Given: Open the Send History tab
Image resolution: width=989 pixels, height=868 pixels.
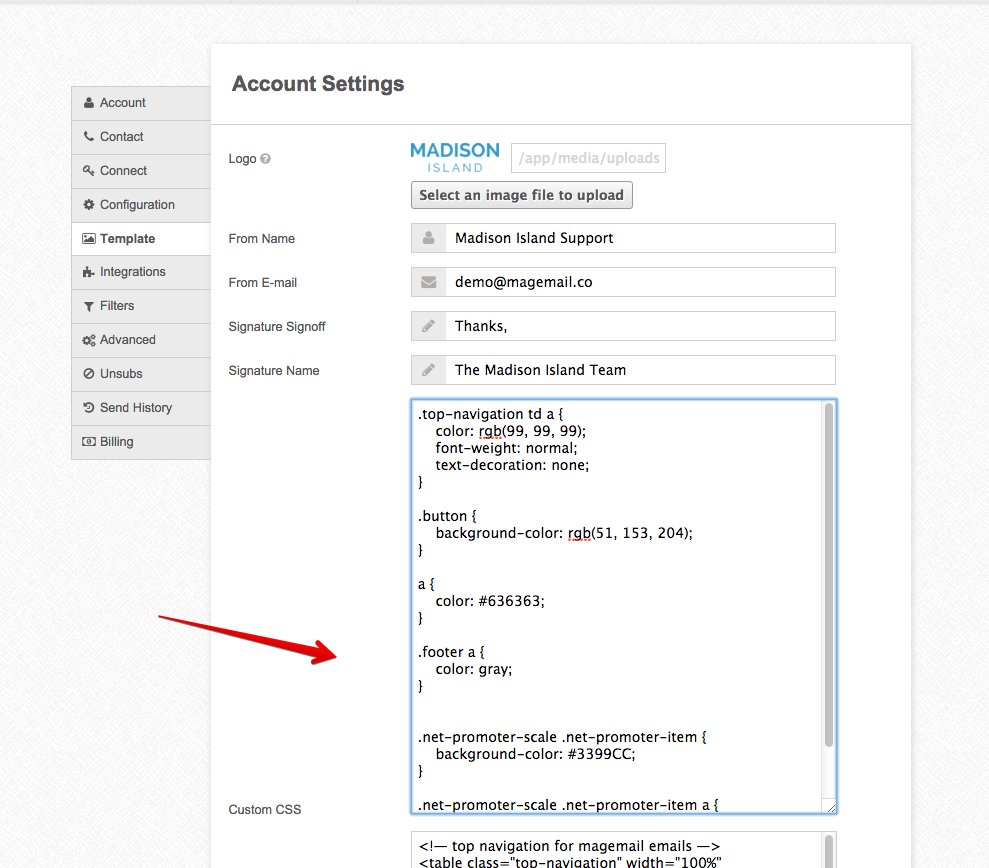Looking at the screenshot, I should coord(141,408).
